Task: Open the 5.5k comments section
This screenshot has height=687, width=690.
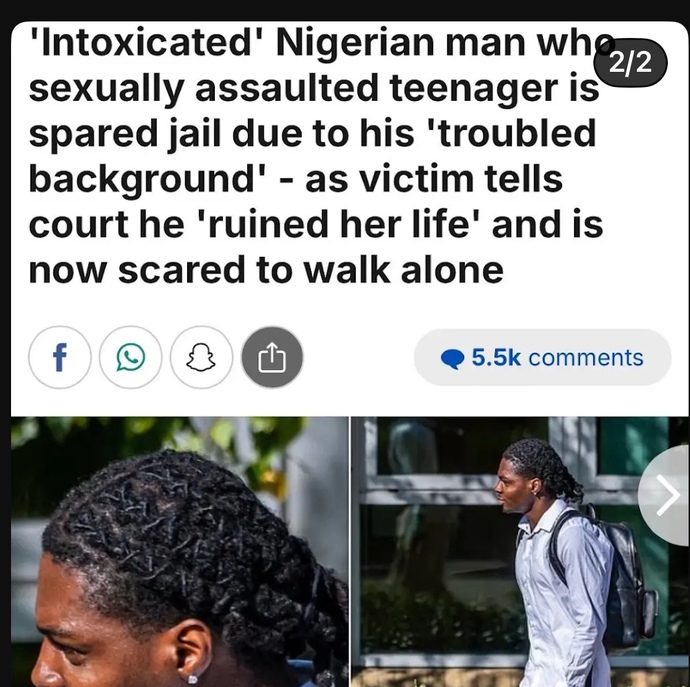Action: (542, 357)
